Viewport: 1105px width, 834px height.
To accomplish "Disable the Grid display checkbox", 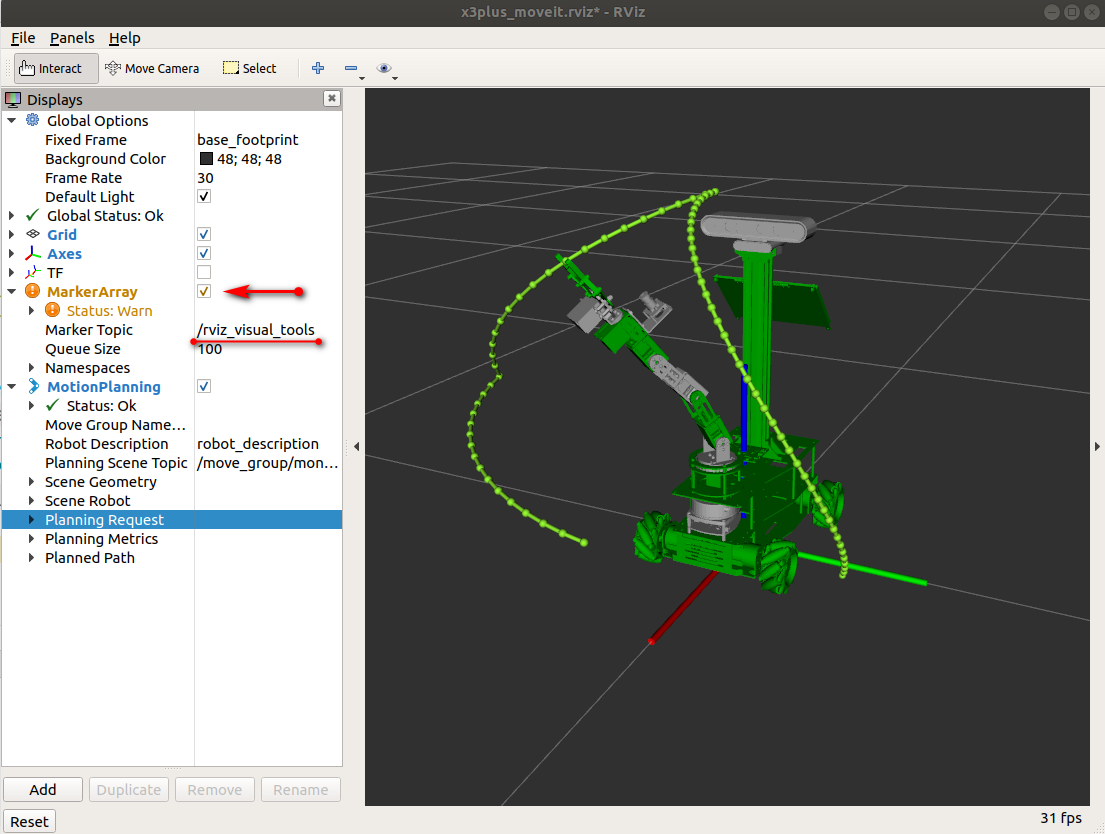I will point(204,234).
